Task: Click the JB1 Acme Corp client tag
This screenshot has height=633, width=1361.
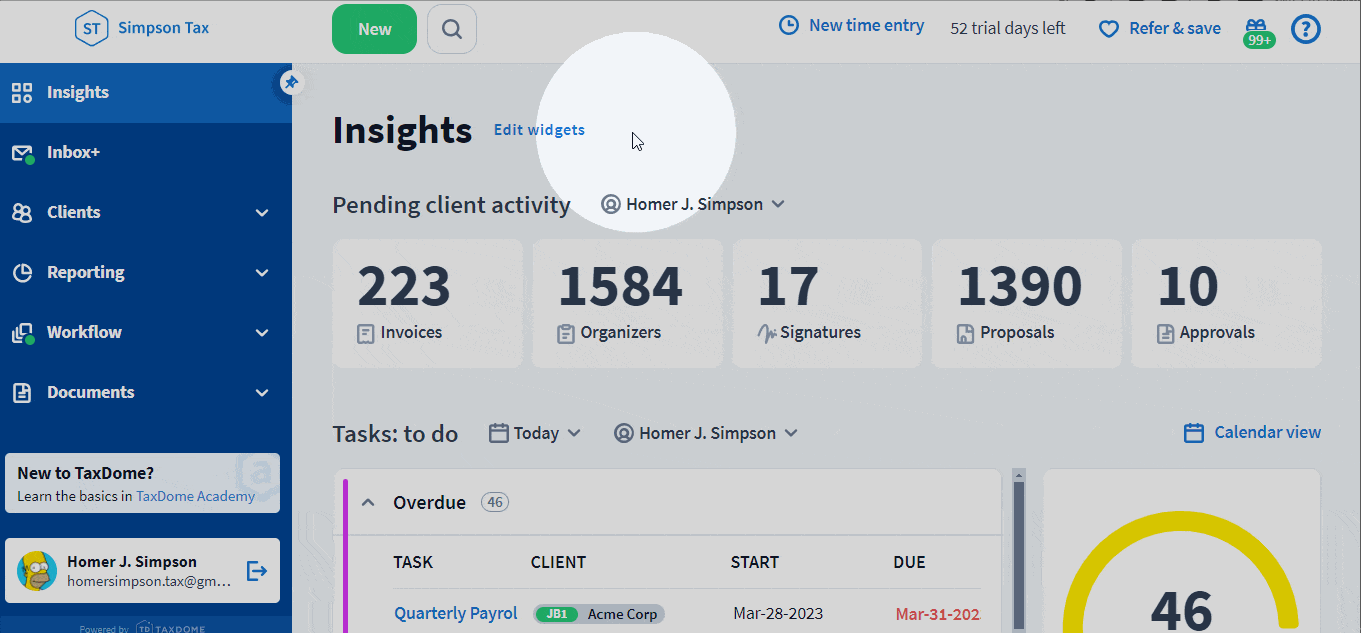Action: pos(599,614)
